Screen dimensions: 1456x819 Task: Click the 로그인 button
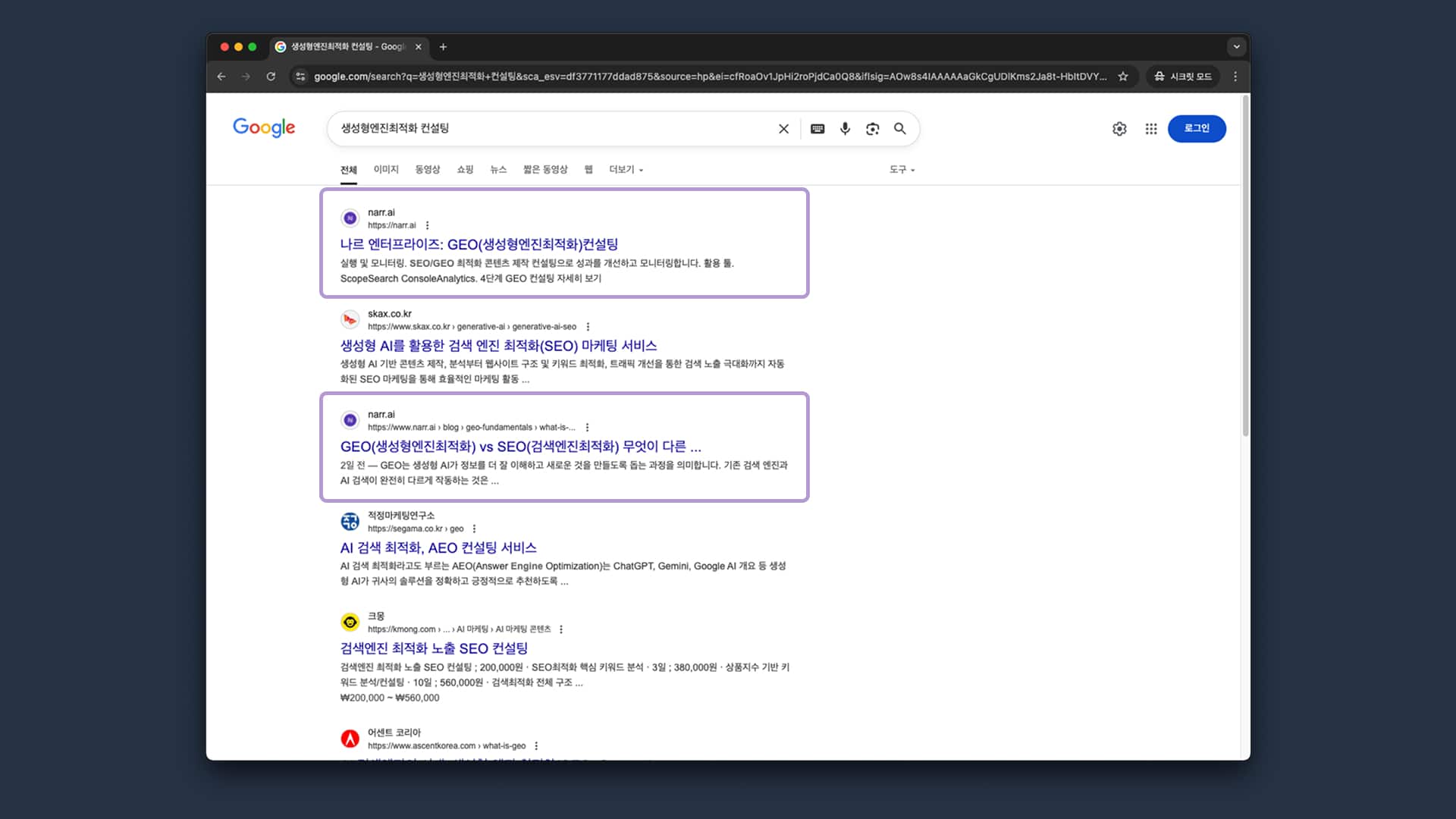[1197, 128]
